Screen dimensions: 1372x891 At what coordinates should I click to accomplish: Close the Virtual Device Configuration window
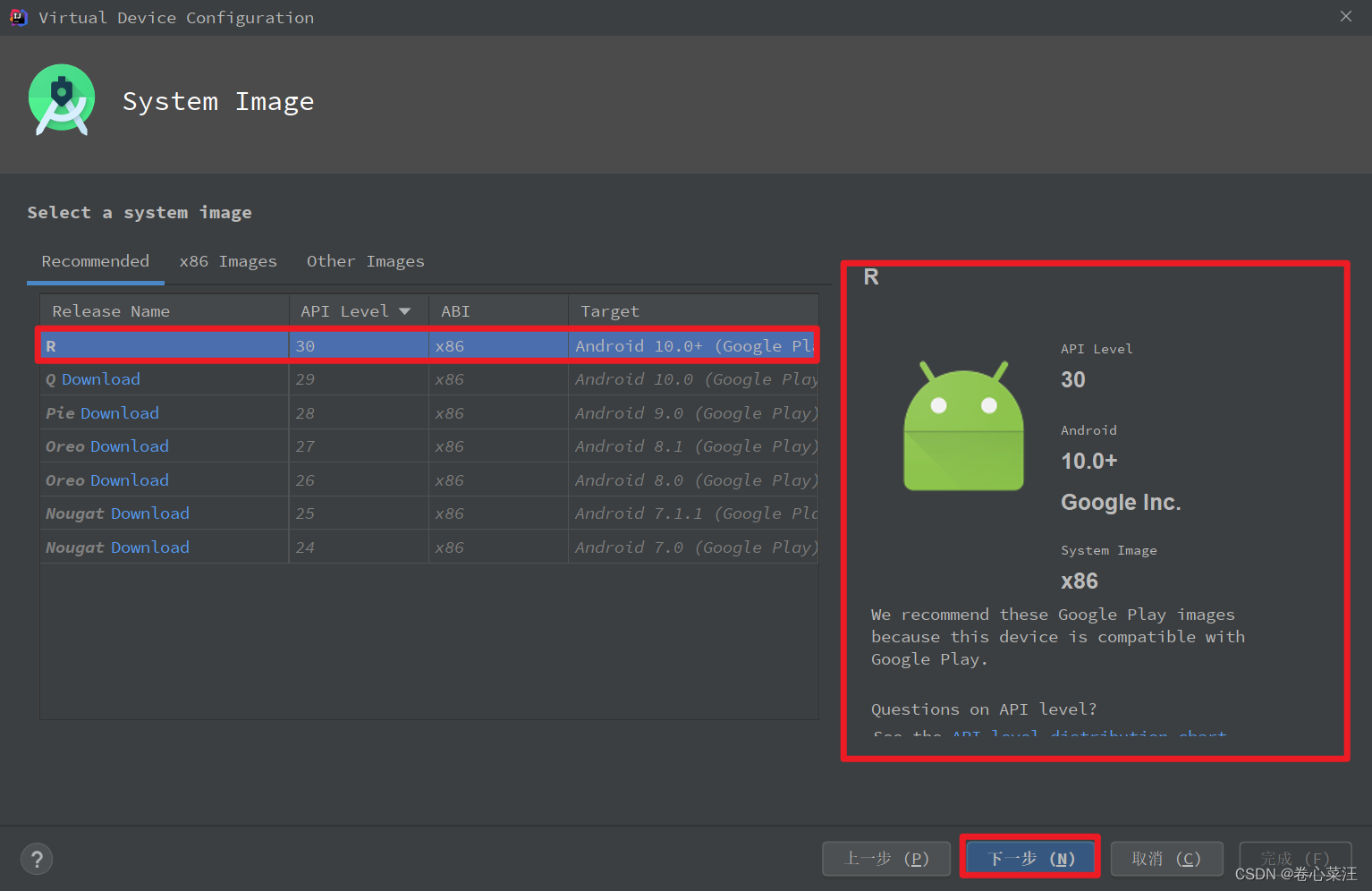1346,17
